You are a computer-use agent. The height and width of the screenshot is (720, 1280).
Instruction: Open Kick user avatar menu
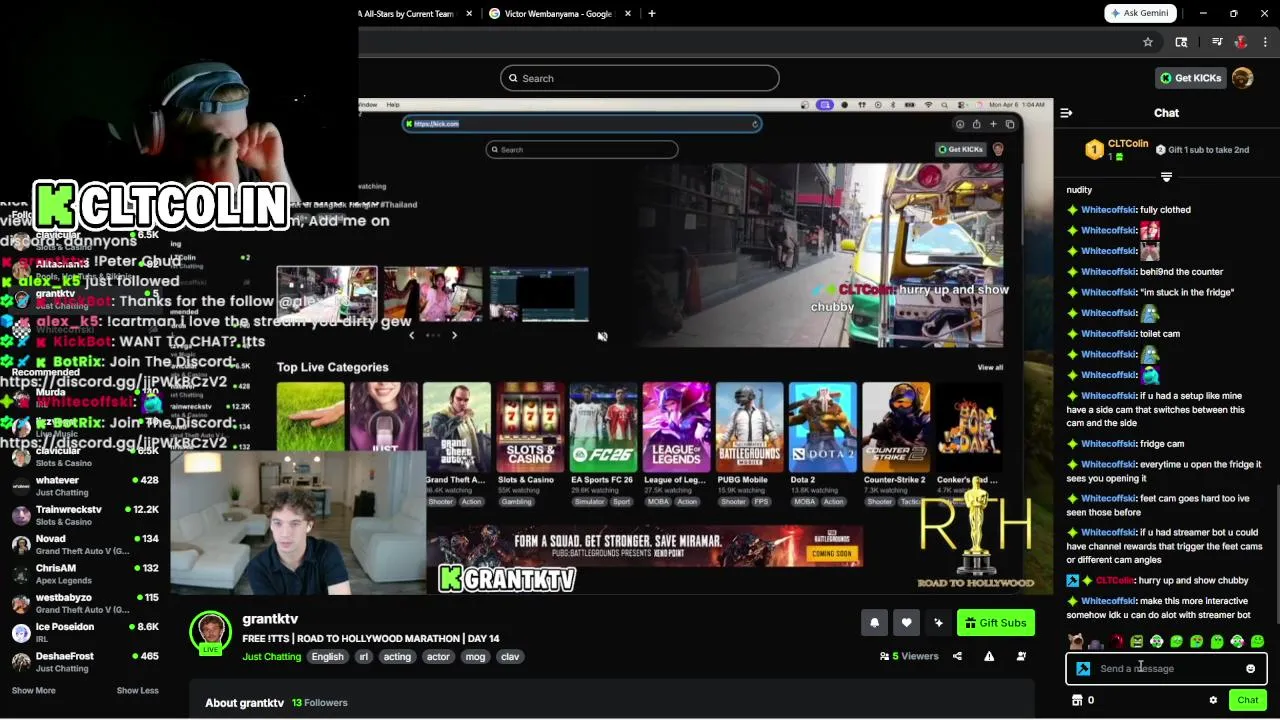[1243, 78]
